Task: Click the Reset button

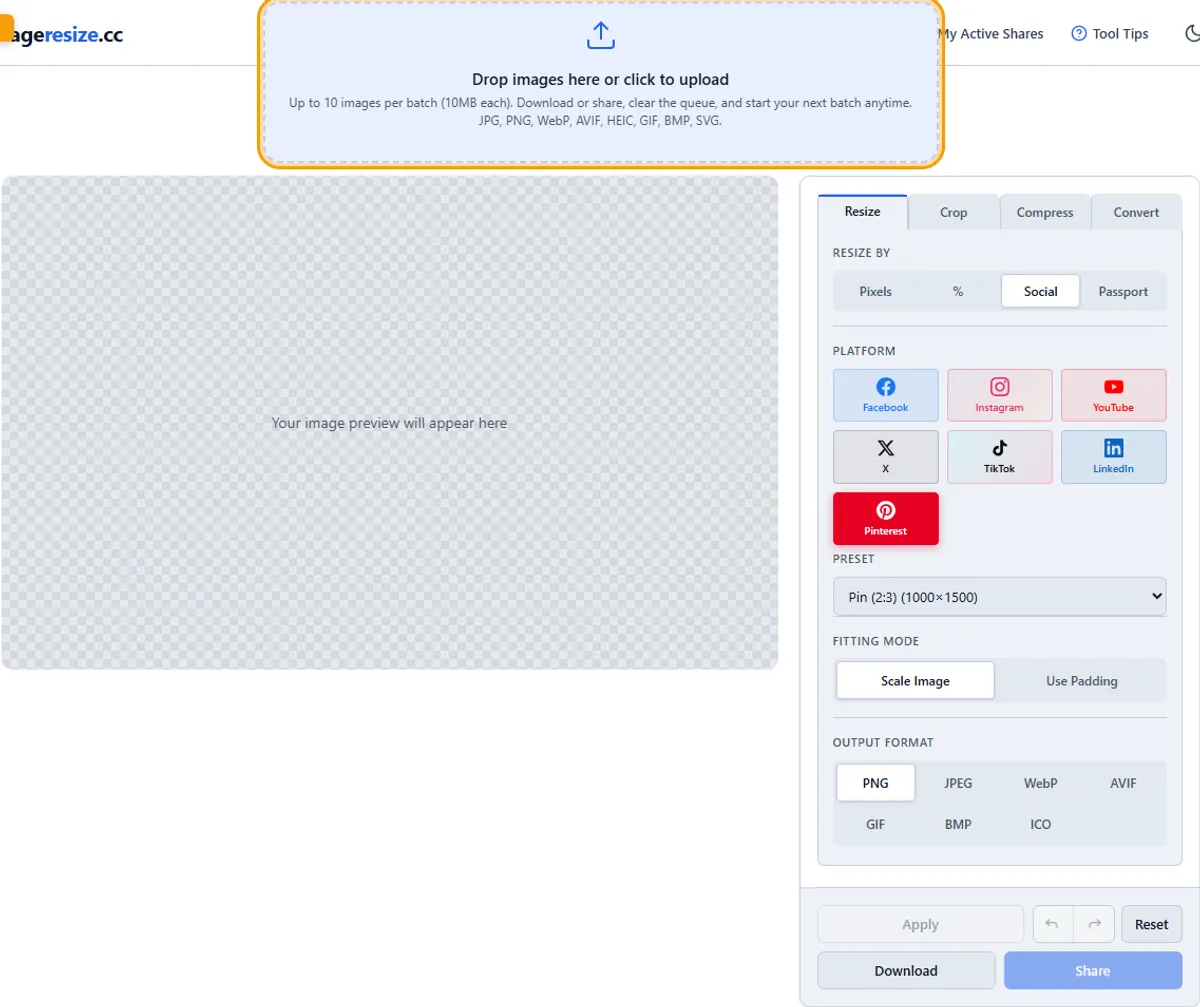Action: (x=1152, y=924)
